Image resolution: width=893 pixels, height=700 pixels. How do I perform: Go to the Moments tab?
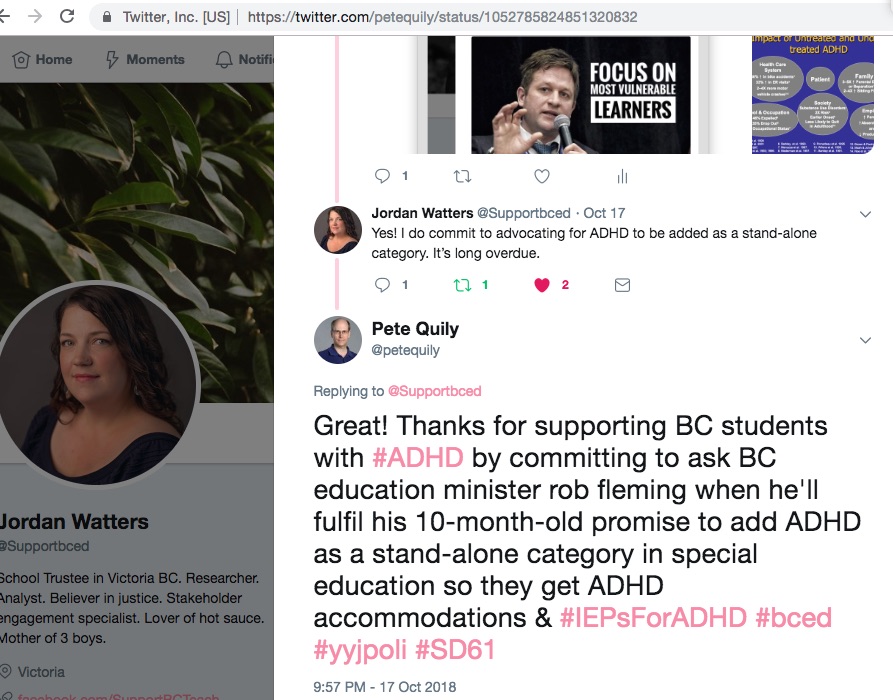(x=145, y=59)
